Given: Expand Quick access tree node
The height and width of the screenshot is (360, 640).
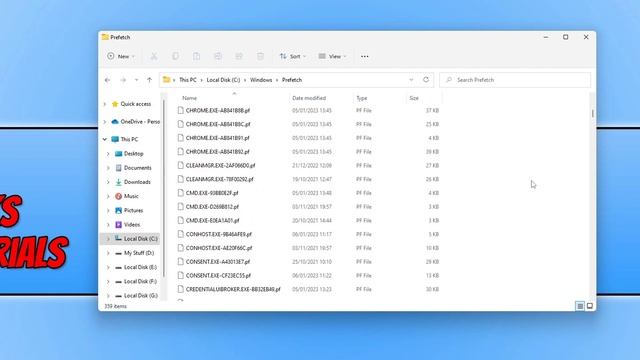Looking at the screenshot, I should (104, 104).
